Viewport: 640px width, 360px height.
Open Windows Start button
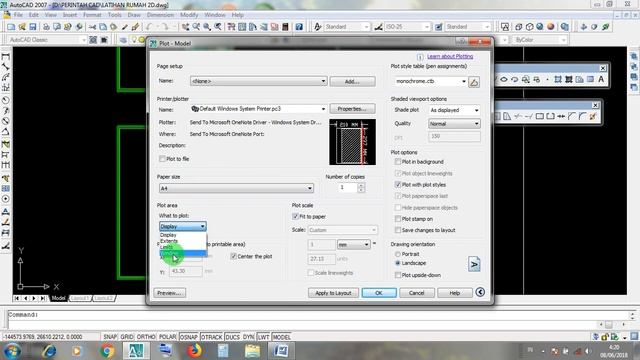click(12, 351)
